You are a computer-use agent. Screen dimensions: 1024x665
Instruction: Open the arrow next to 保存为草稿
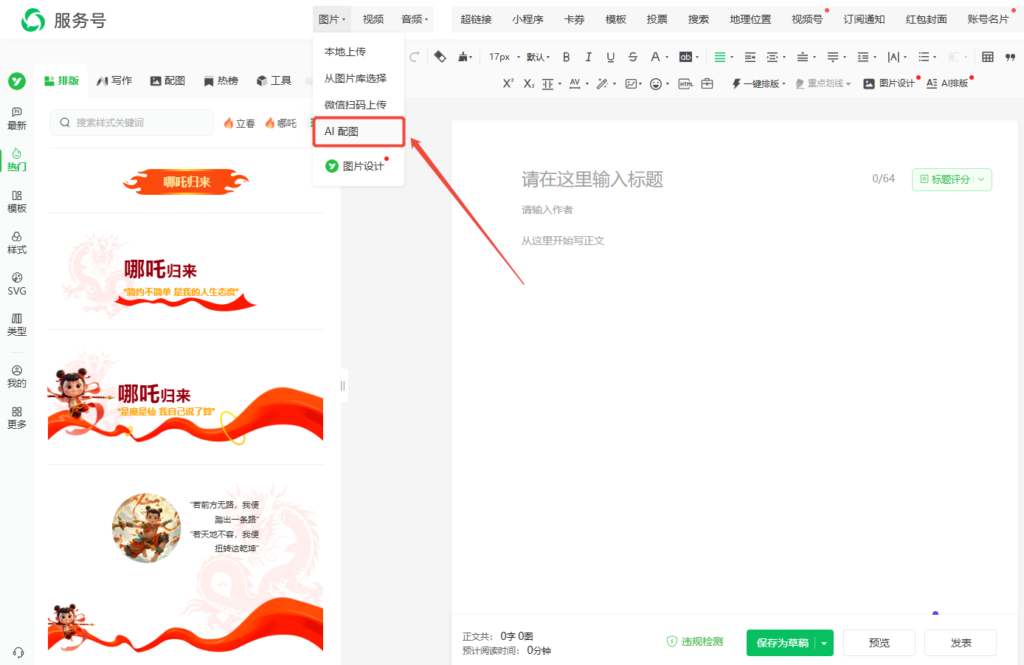pos(824,643)
